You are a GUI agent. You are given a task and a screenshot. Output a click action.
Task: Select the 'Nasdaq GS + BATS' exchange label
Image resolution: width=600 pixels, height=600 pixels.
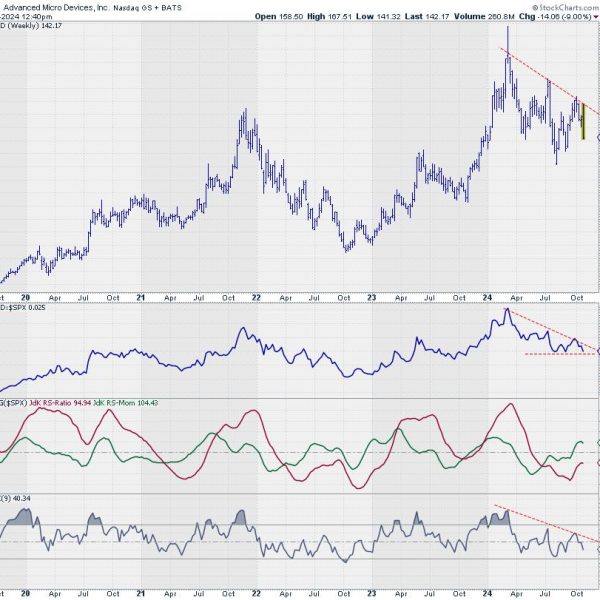point(147,7)
